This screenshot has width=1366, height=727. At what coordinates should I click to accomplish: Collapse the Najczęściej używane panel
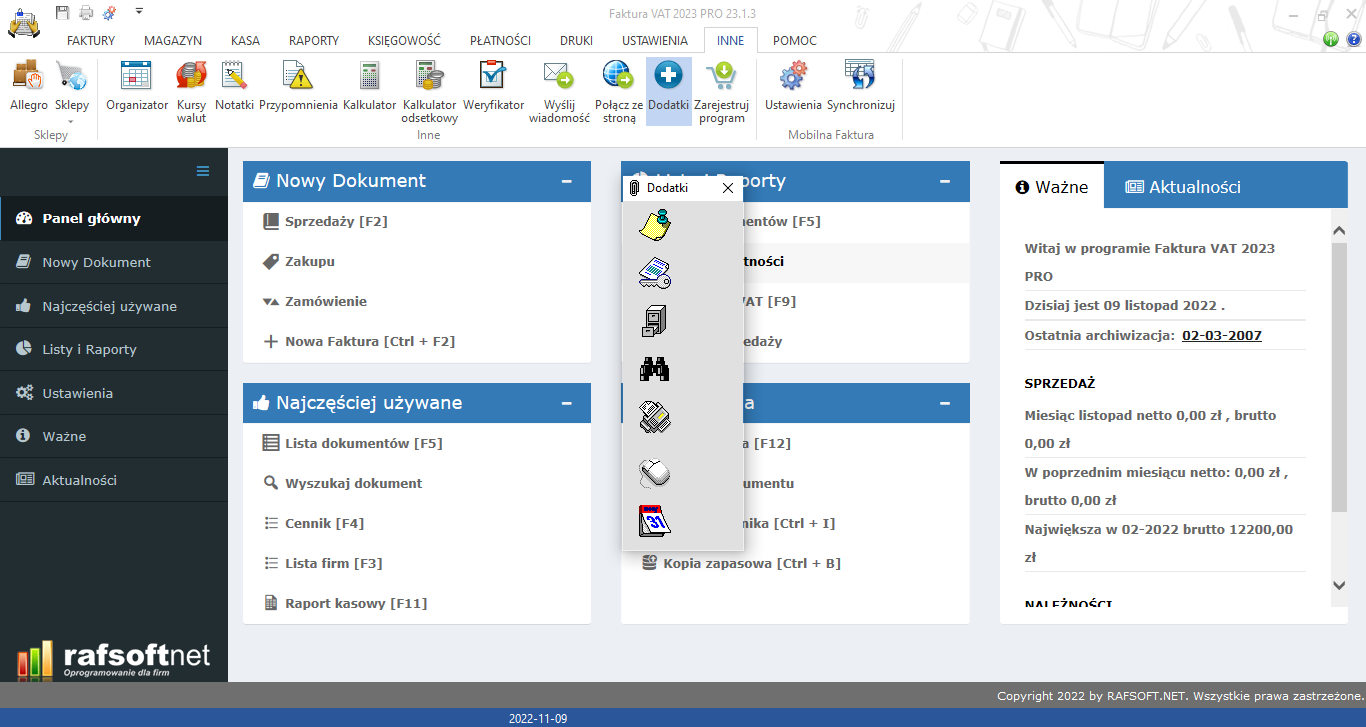tap(567, 403)
